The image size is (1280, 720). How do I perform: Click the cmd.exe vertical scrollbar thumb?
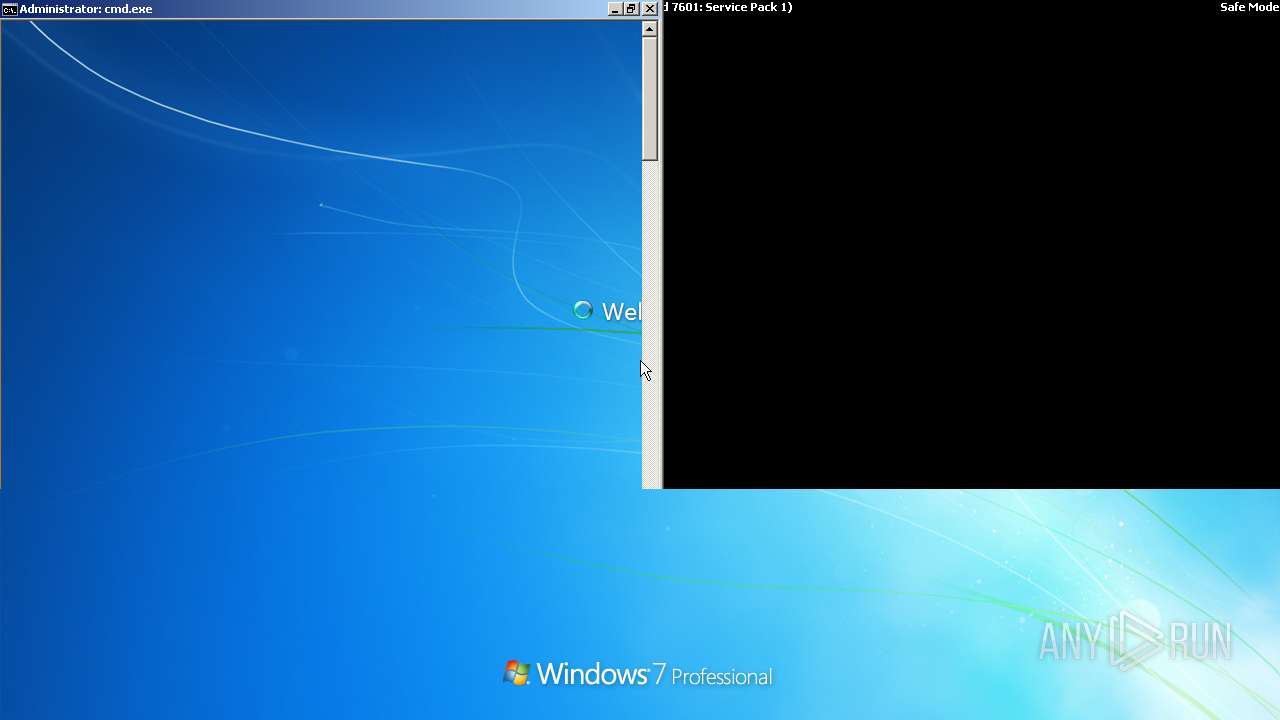tap(650, 98)
